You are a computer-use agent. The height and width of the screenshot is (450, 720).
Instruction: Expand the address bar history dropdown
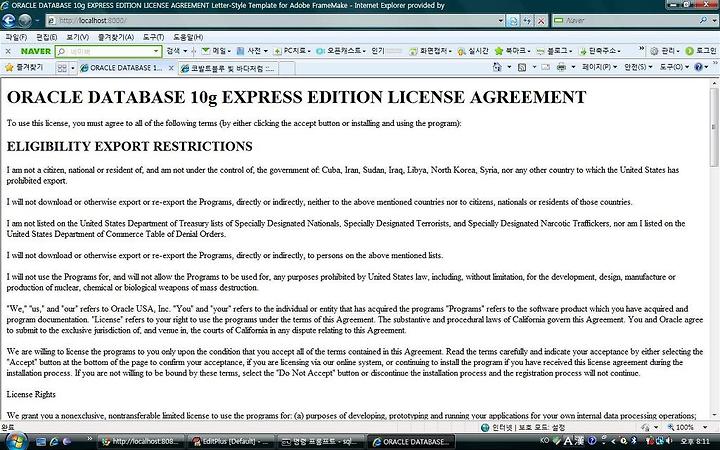501,20
